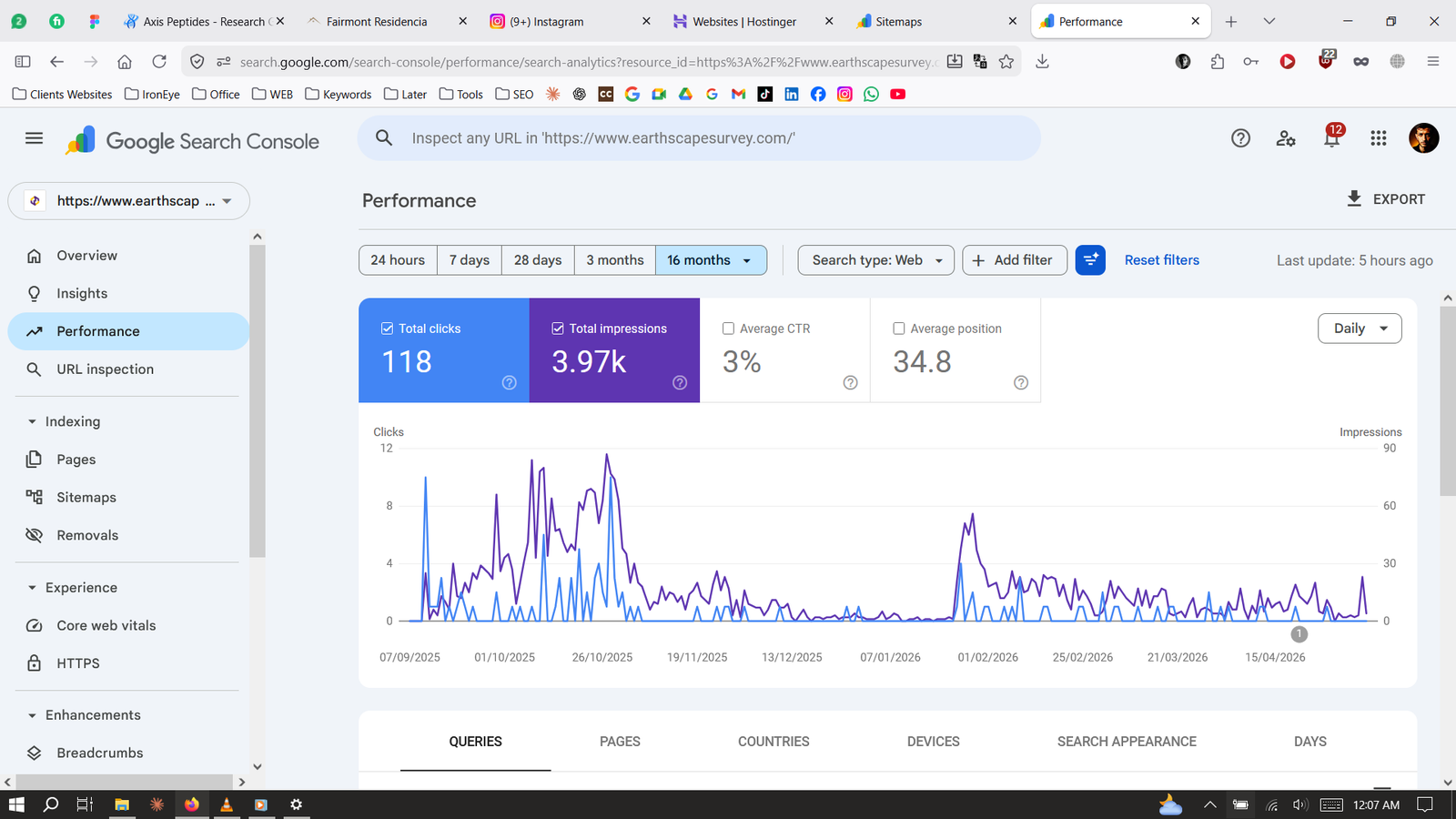This screenshot has width=1456, height=819.
Task: Open VLC from the taskbar
Action: (x=227, y=804)
